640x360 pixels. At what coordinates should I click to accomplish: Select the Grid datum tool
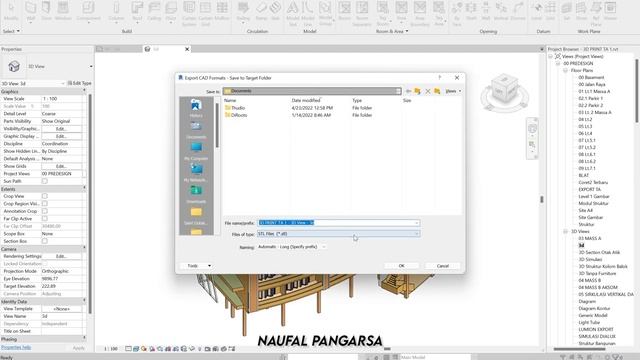coord(551,11)
